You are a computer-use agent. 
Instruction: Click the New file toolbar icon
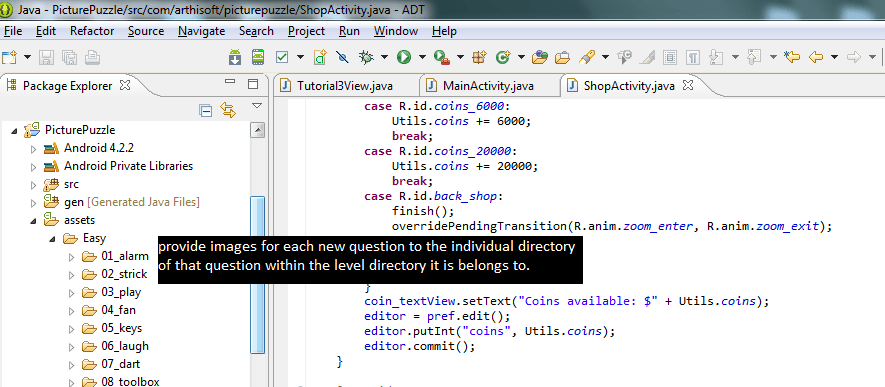pyautogui.click(x=8, y=57)
